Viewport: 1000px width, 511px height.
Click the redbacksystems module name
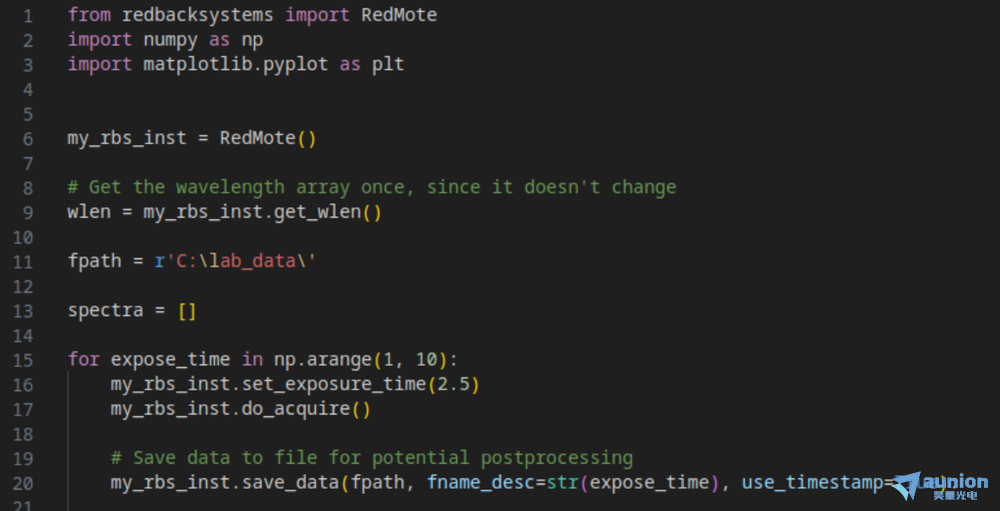click(x=198, y=15)
